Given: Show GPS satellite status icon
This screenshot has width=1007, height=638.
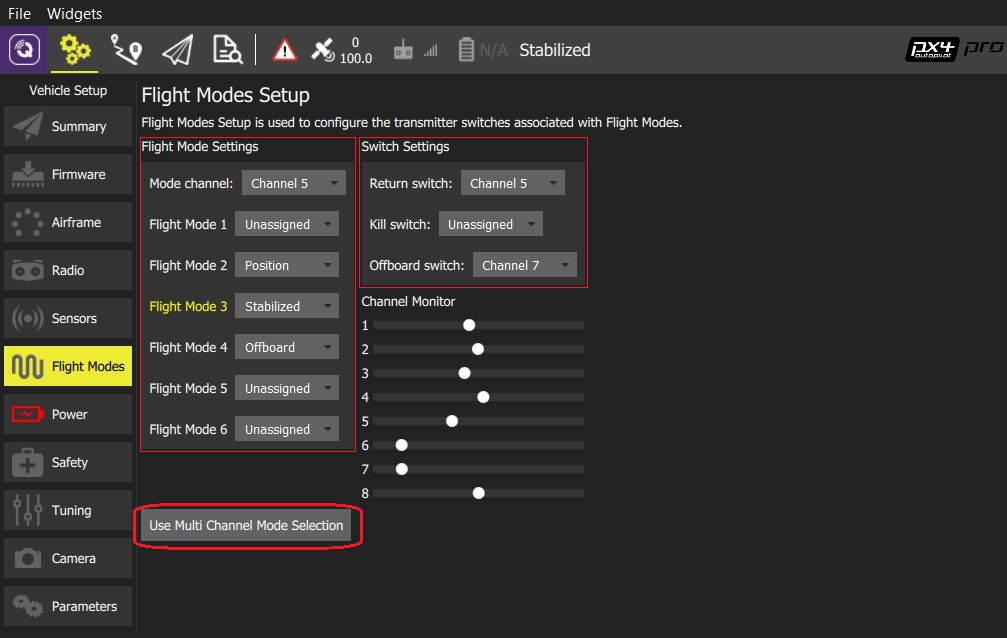Looking at the screenshot, I should click(x=322, y=50).
